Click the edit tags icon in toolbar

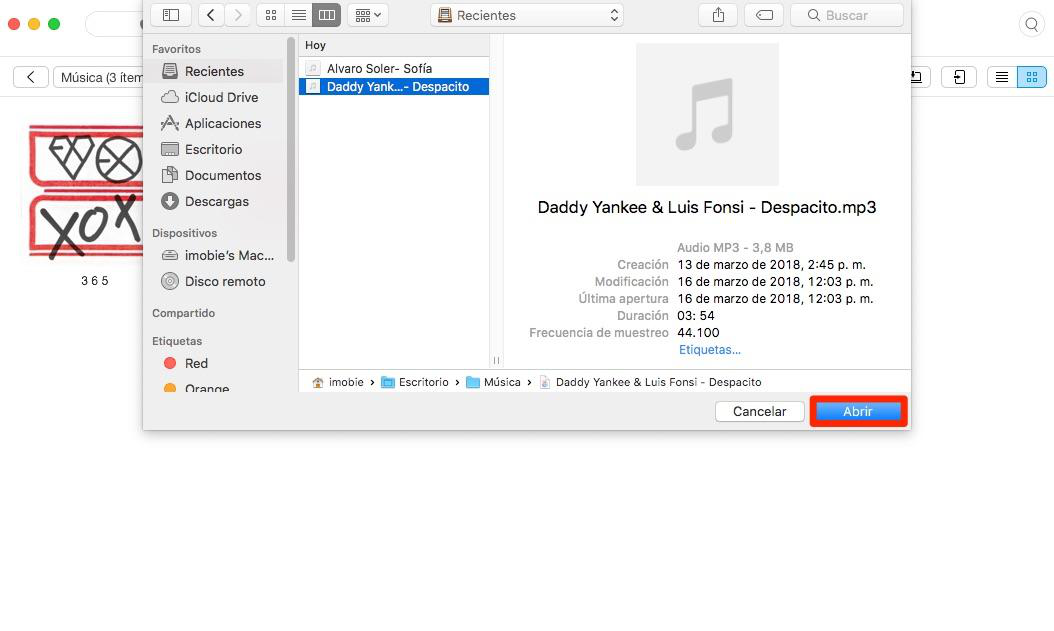point(764,15)
